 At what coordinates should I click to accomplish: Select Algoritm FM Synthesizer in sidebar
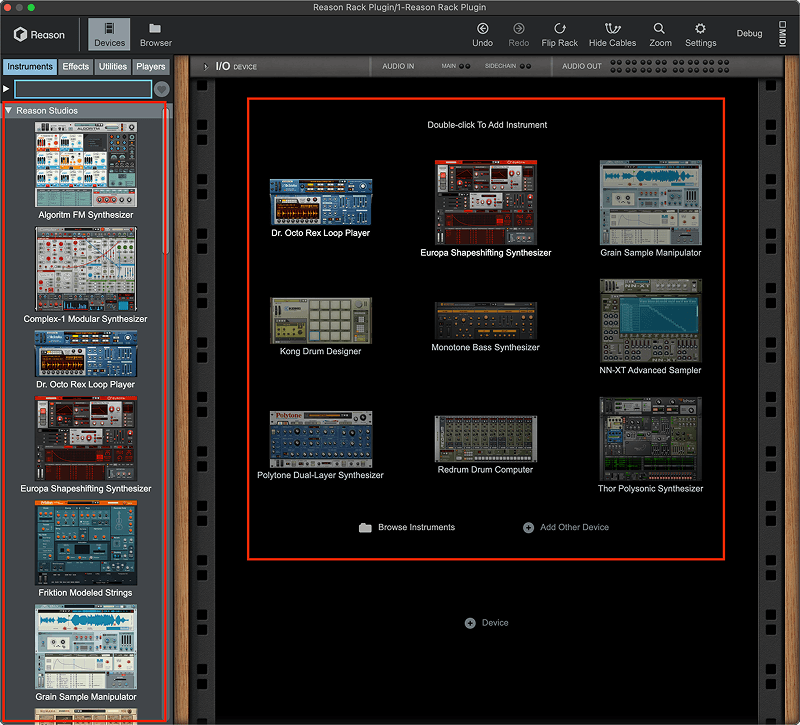(x=86, y=164)
